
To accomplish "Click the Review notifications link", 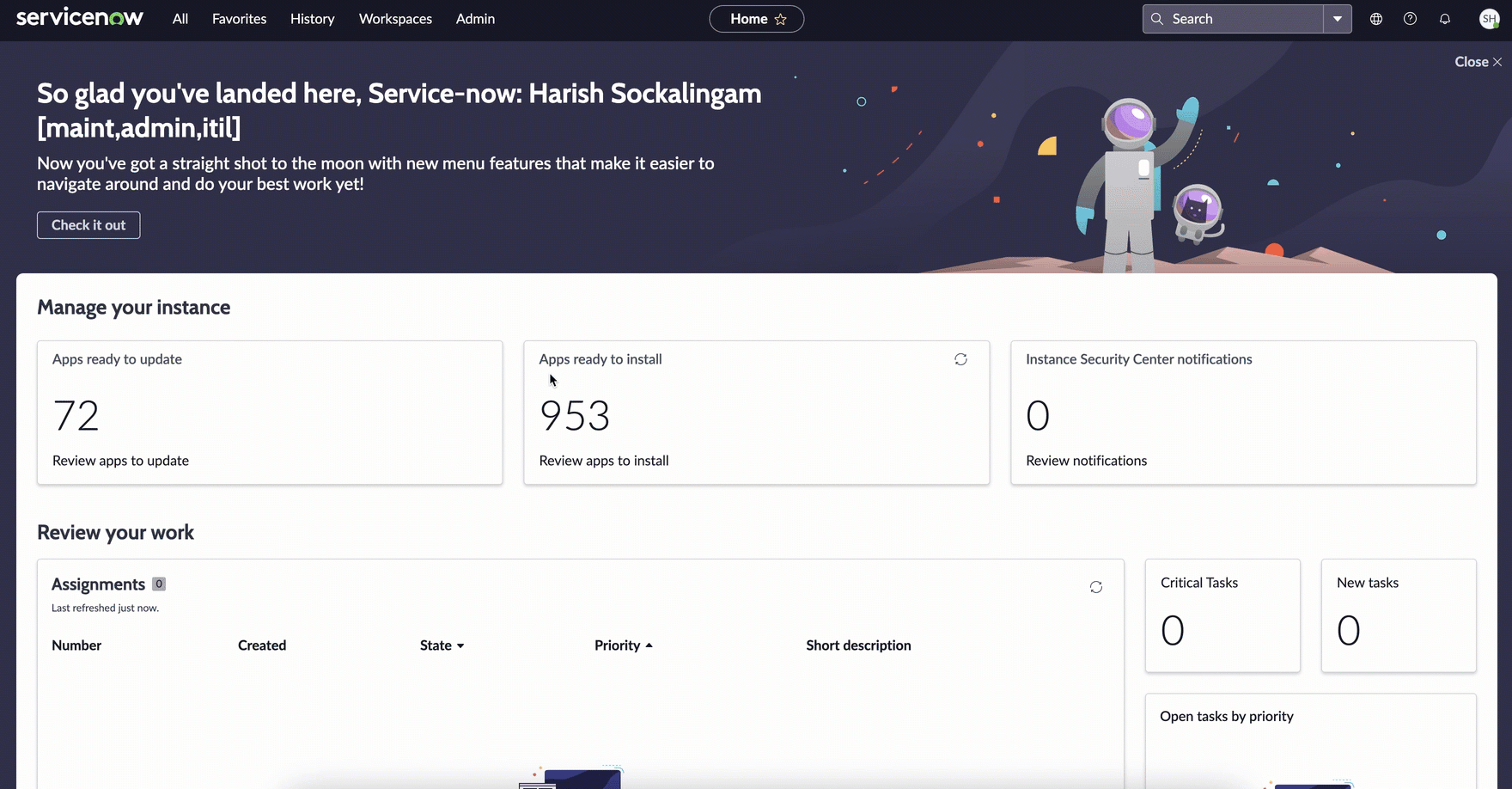I will point(1087,461).
